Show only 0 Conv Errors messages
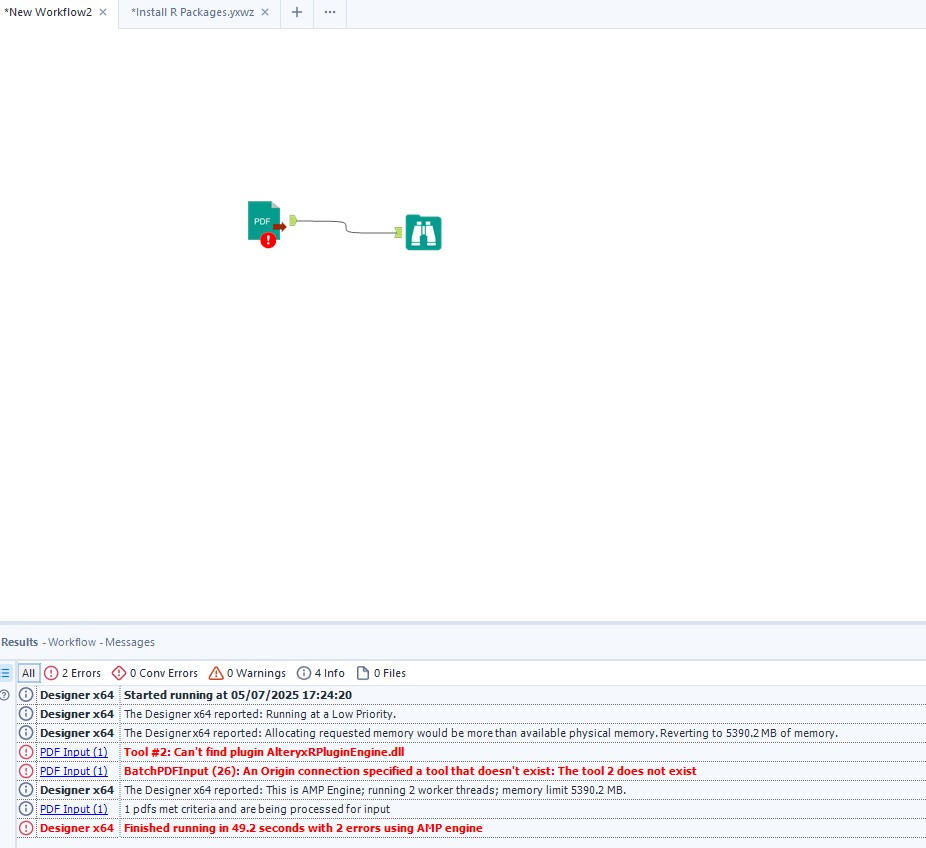 (x=155, y=673)
